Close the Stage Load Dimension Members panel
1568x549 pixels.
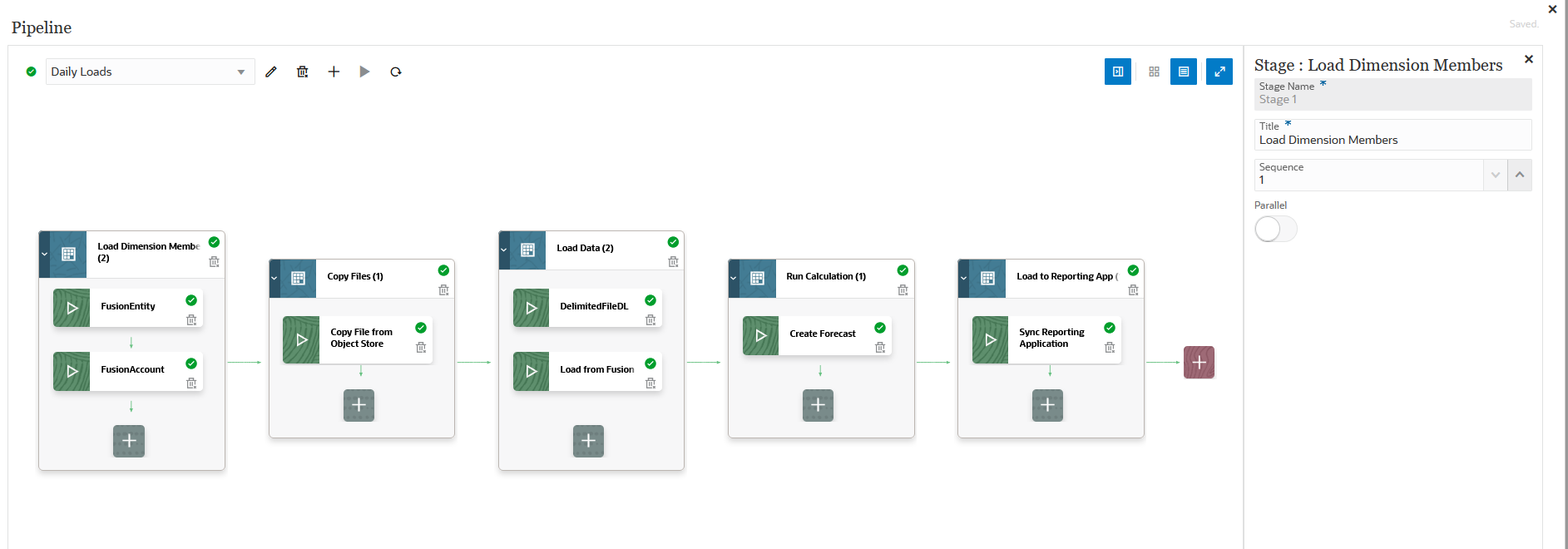[x=1529, y=59]
